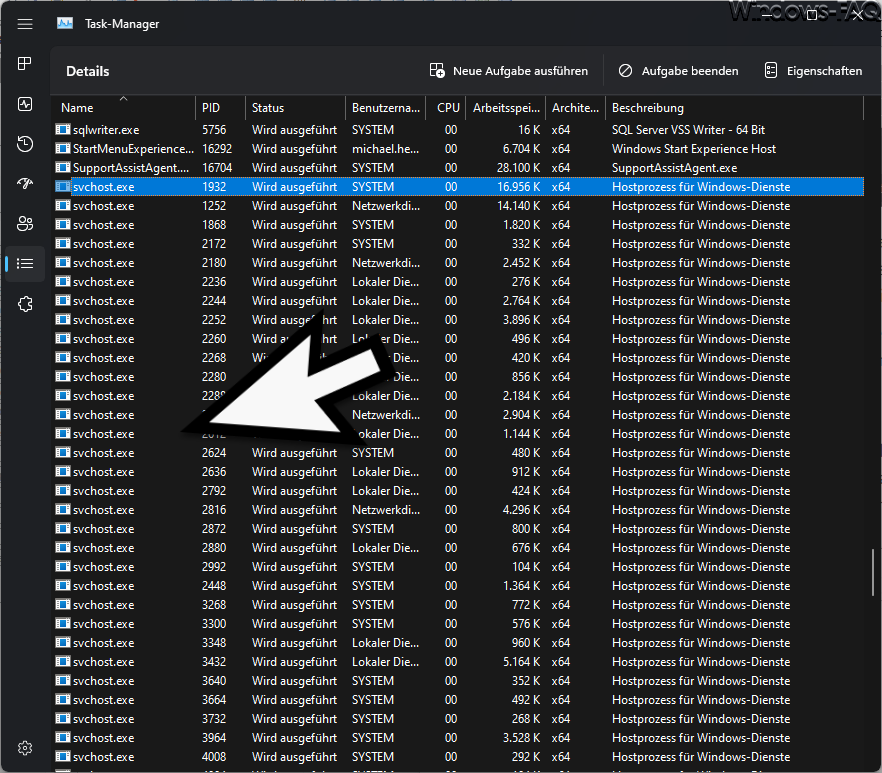The width and height of the screenshot is (882, 773).
Task: Click 6.704 K memory value
Action: coord(521,149)
